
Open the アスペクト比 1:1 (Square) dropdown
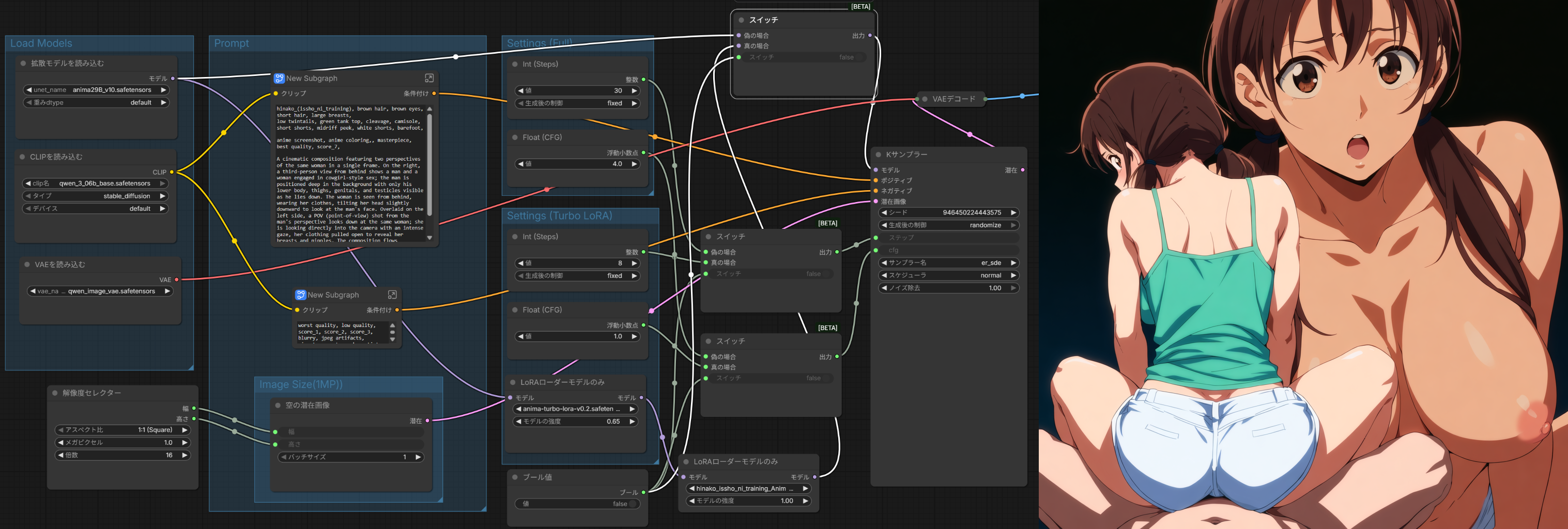tap(122, 430)
